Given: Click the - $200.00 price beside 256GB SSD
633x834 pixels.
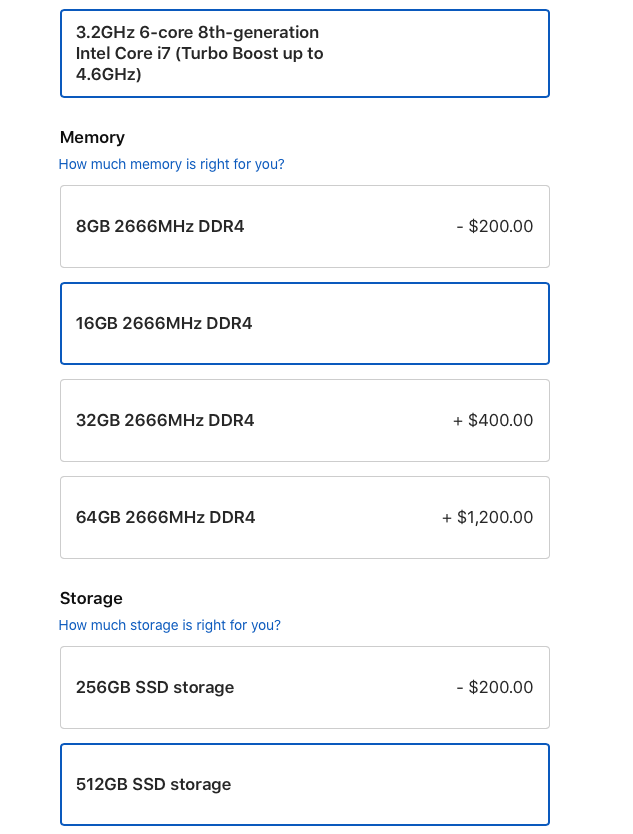Looking at the screenshot, I should point(494,687).
